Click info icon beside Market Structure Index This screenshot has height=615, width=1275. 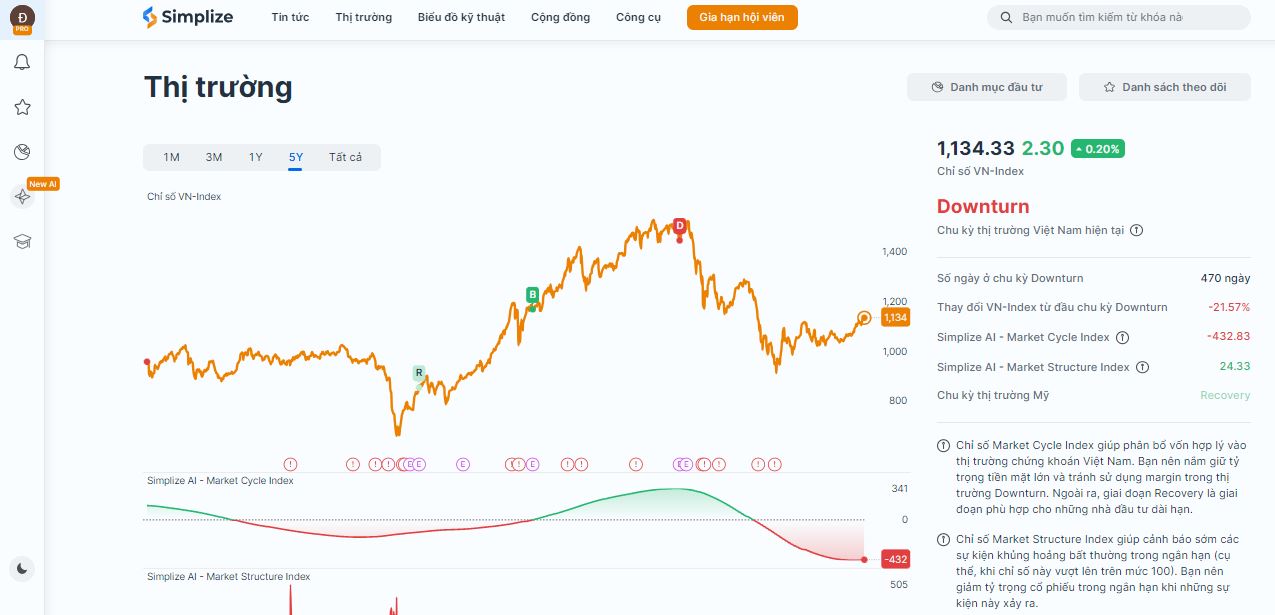pyautogui.click(x=1142, y=368)
